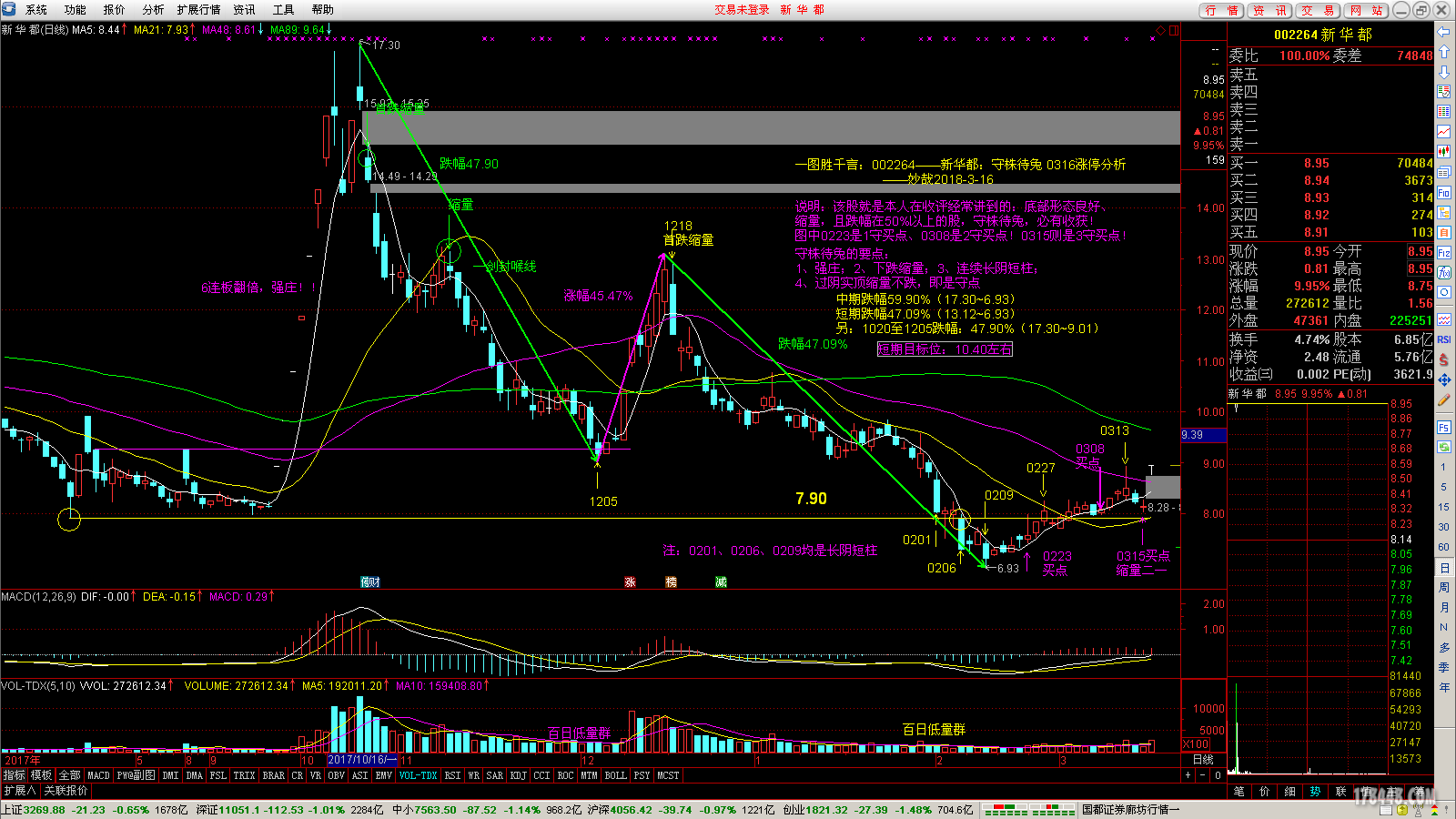Click the white list icon in status bar
Screen dimensions: 1456x819
coord(1385,809)
